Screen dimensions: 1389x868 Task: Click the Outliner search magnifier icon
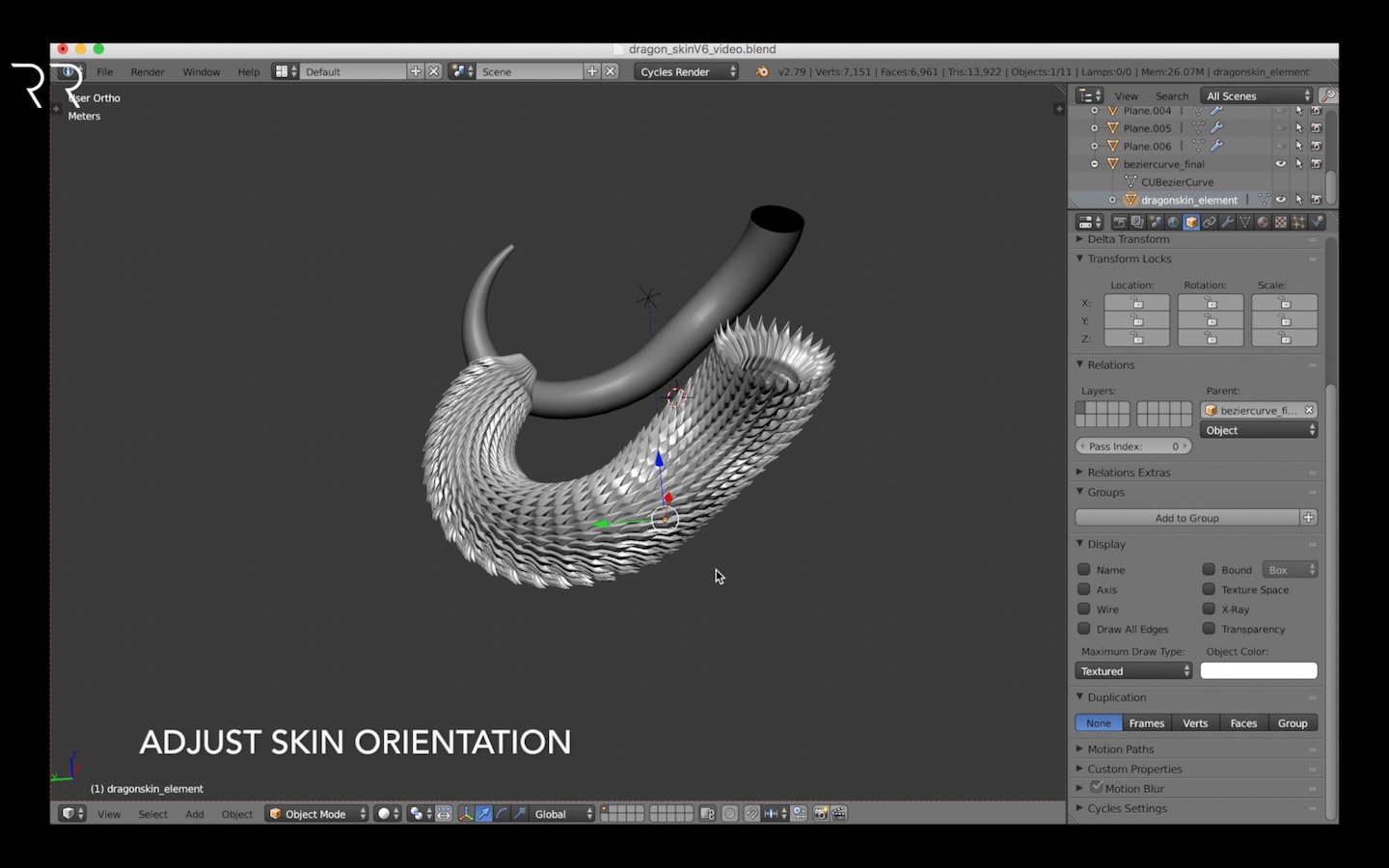pos(1329,95)
